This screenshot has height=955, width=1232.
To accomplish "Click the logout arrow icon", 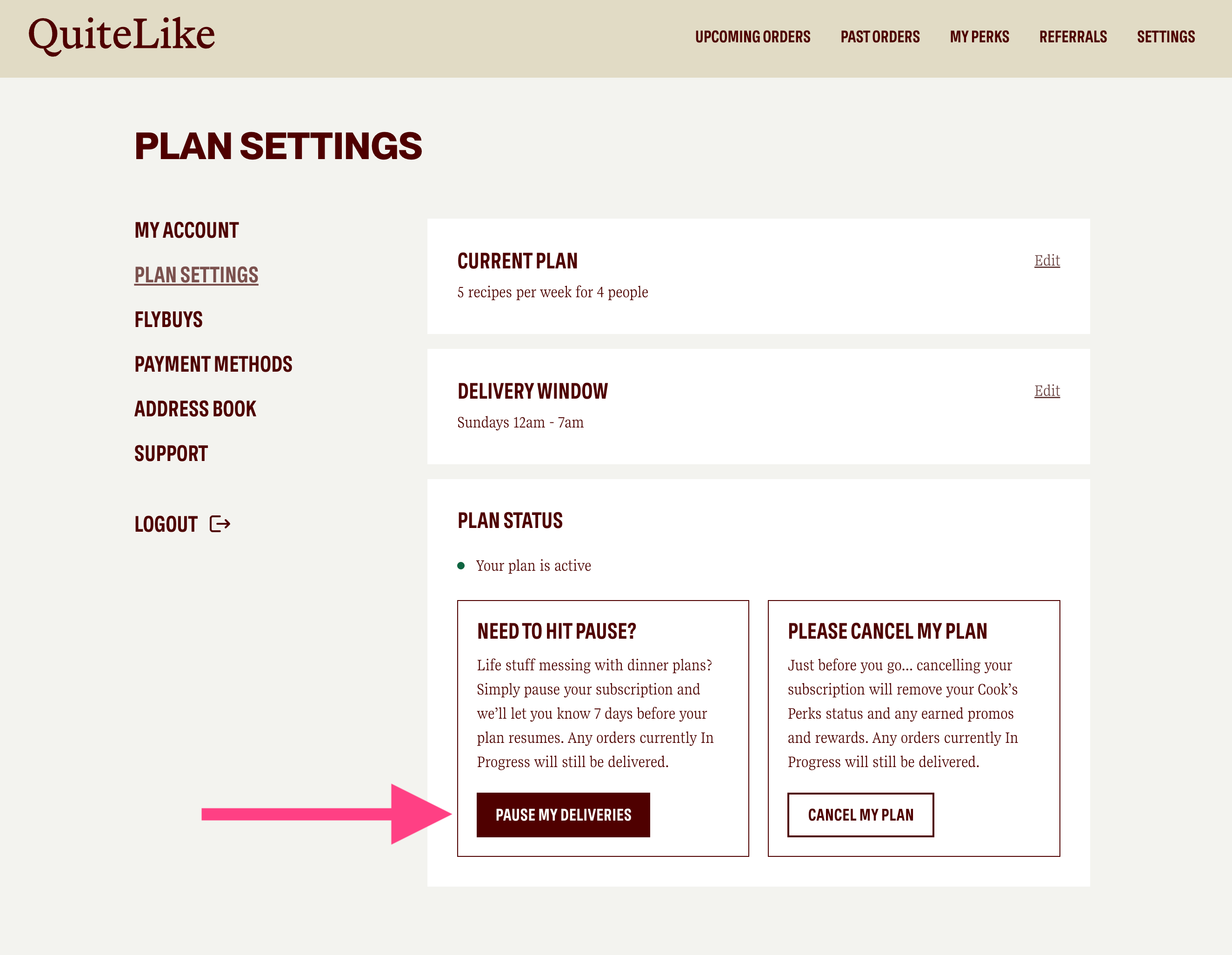I will [x=220, y=524].
